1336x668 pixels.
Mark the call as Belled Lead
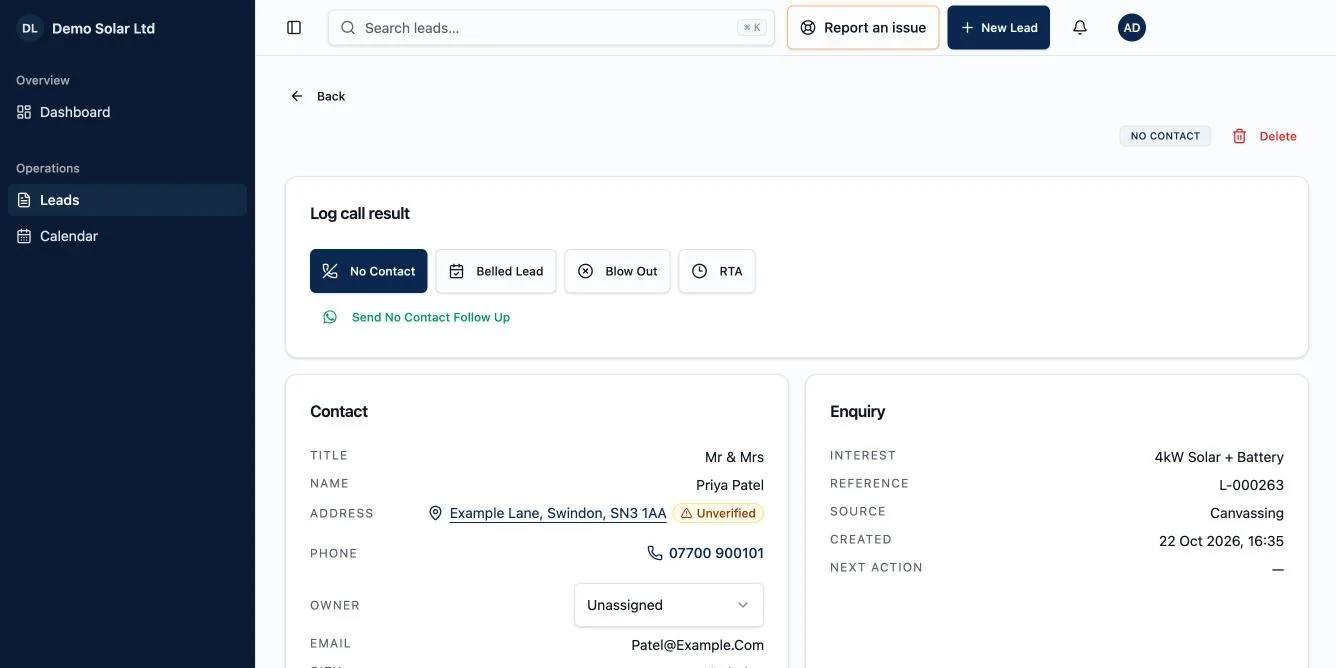coord(496,271)
